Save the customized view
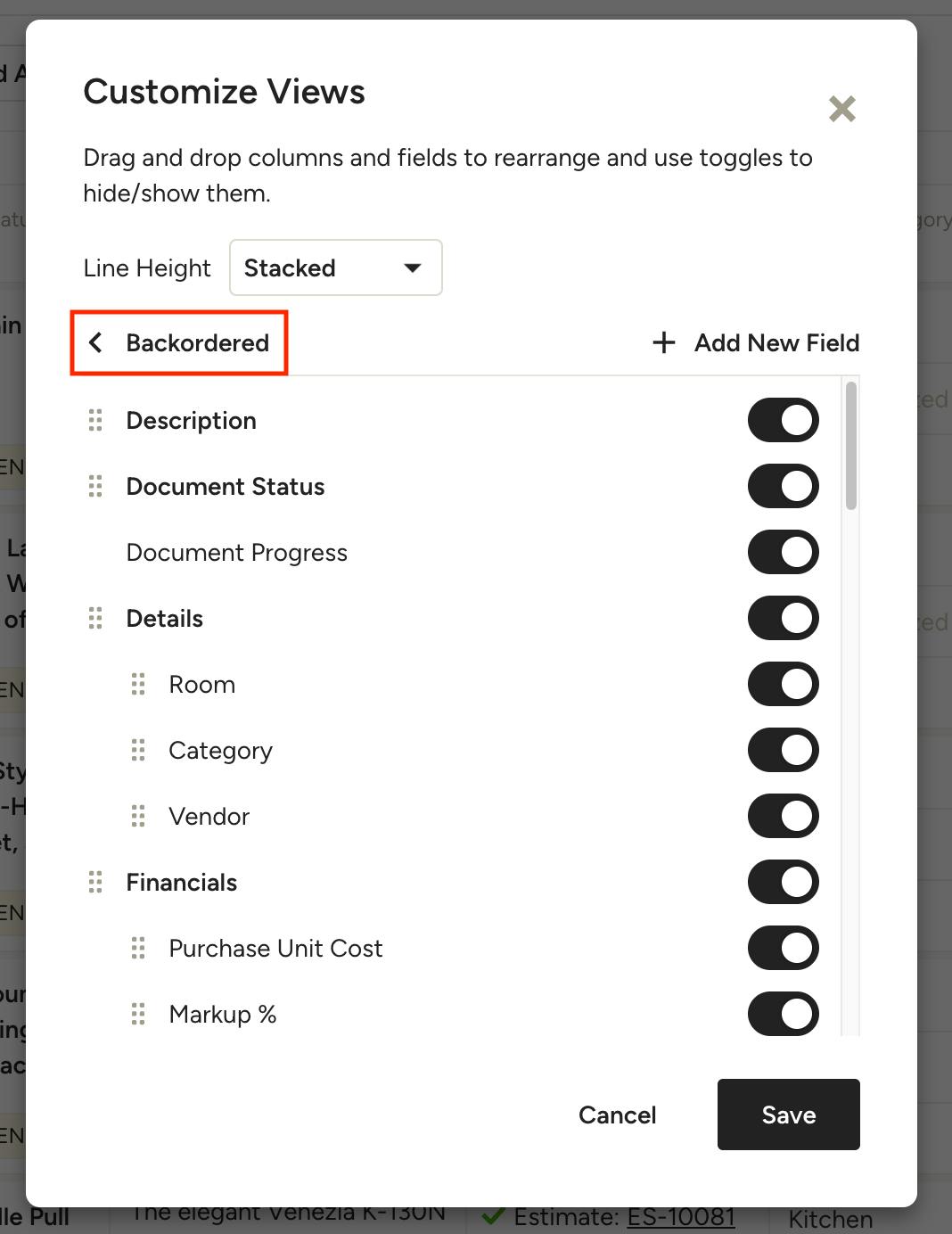The height and width of the screenshot is (1234, 952). (788, 1115)
